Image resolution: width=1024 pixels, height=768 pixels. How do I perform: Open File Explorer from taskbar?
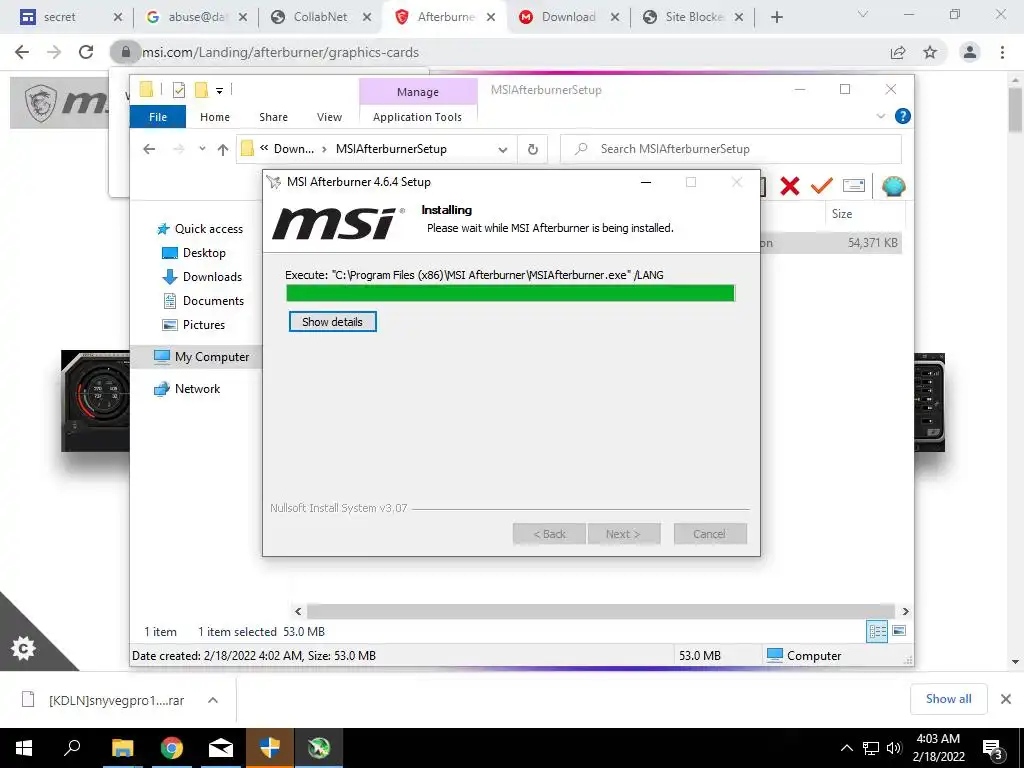122,748
